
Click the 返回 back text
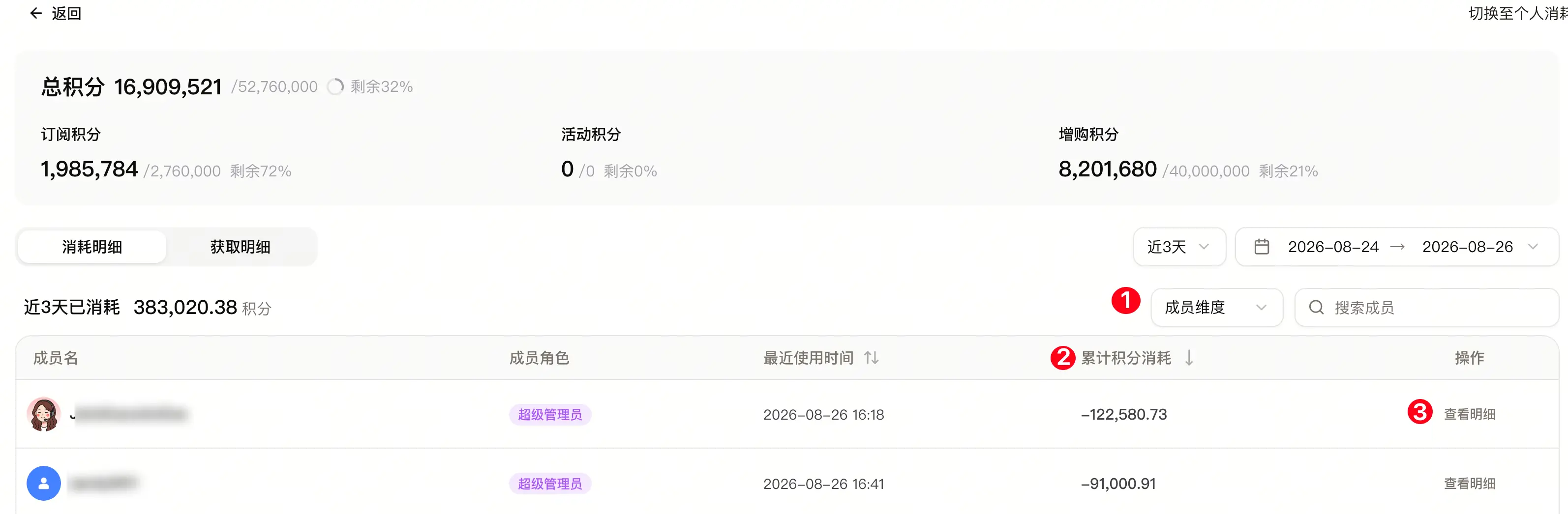coord(66,13)
